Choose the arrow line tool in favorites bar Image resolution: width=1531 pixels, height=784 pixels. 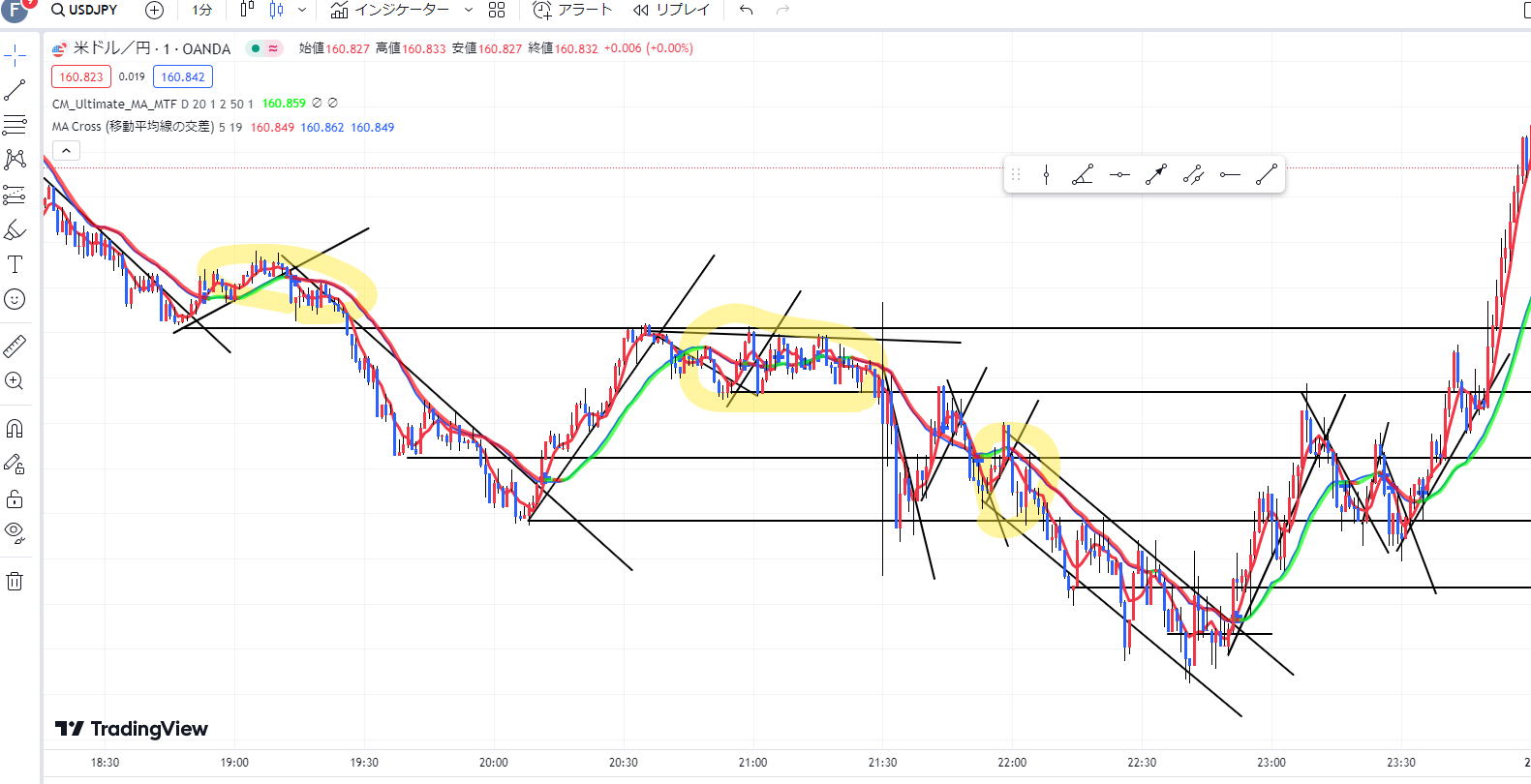click(x=1156, y=175)
